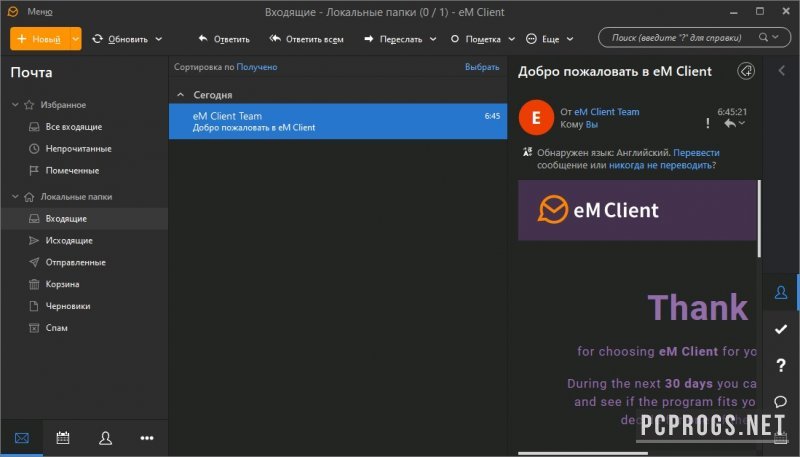The width and height of the screenshot is (800, 457).
Task: Click the Выбрать select link
Action: pyautogui.click(x=482, y=67)
